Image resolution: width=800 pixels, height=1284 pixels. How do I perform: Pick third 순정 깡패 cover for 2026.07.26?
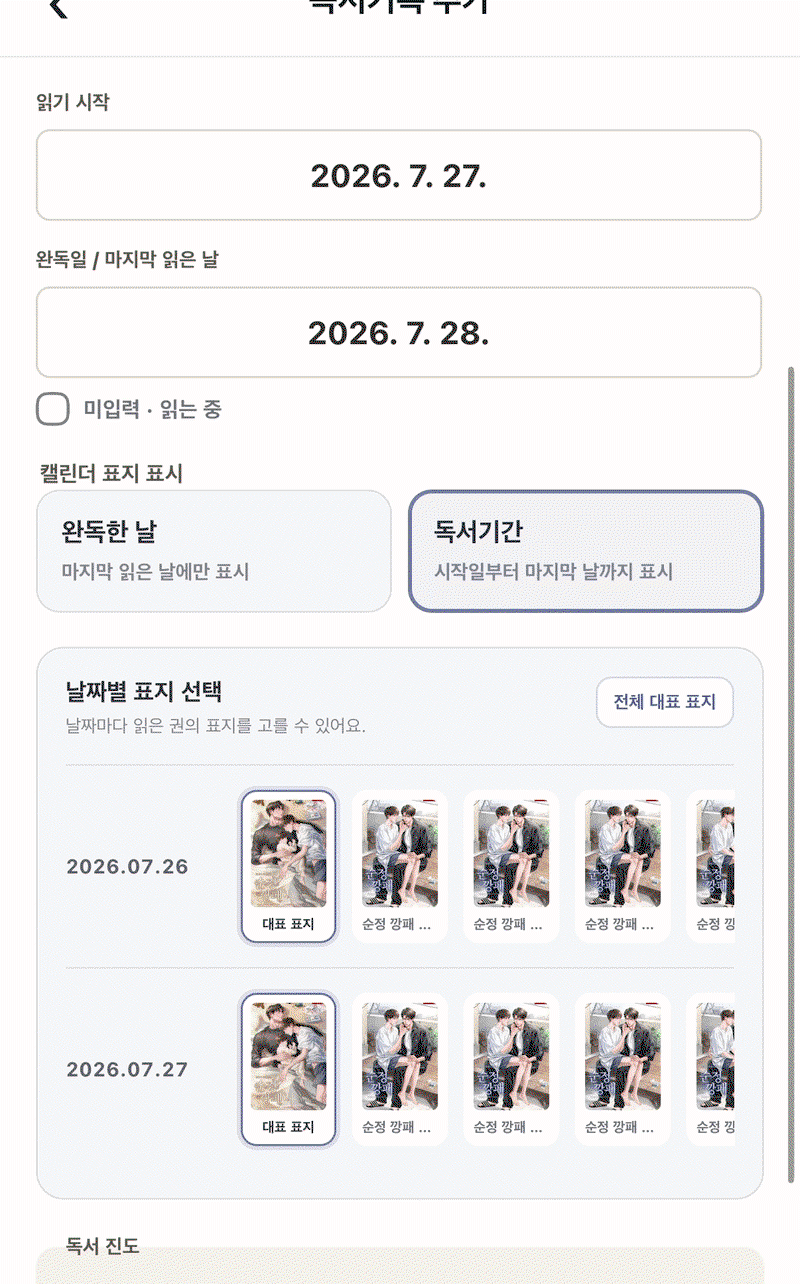click(x=622, y=867)
